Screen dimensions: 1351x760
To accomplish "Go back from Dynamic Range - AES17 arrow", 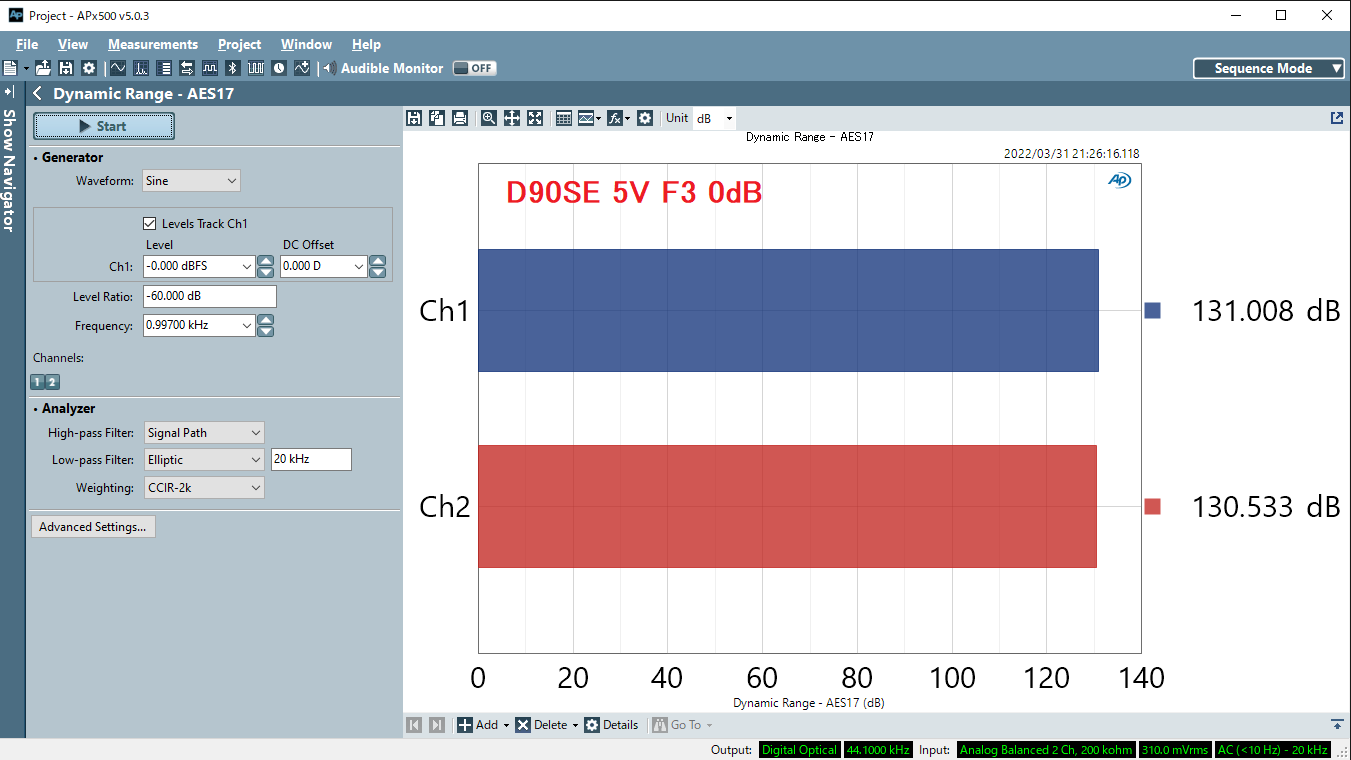I will click(37, 93).
